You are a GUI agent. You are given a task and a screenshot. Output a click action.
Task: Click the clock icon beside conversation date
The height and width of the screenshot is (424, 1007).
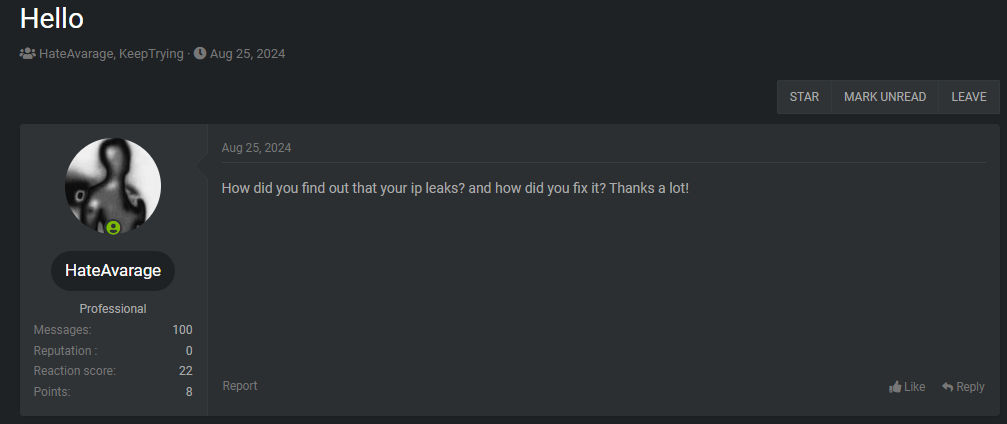point(200,54)
